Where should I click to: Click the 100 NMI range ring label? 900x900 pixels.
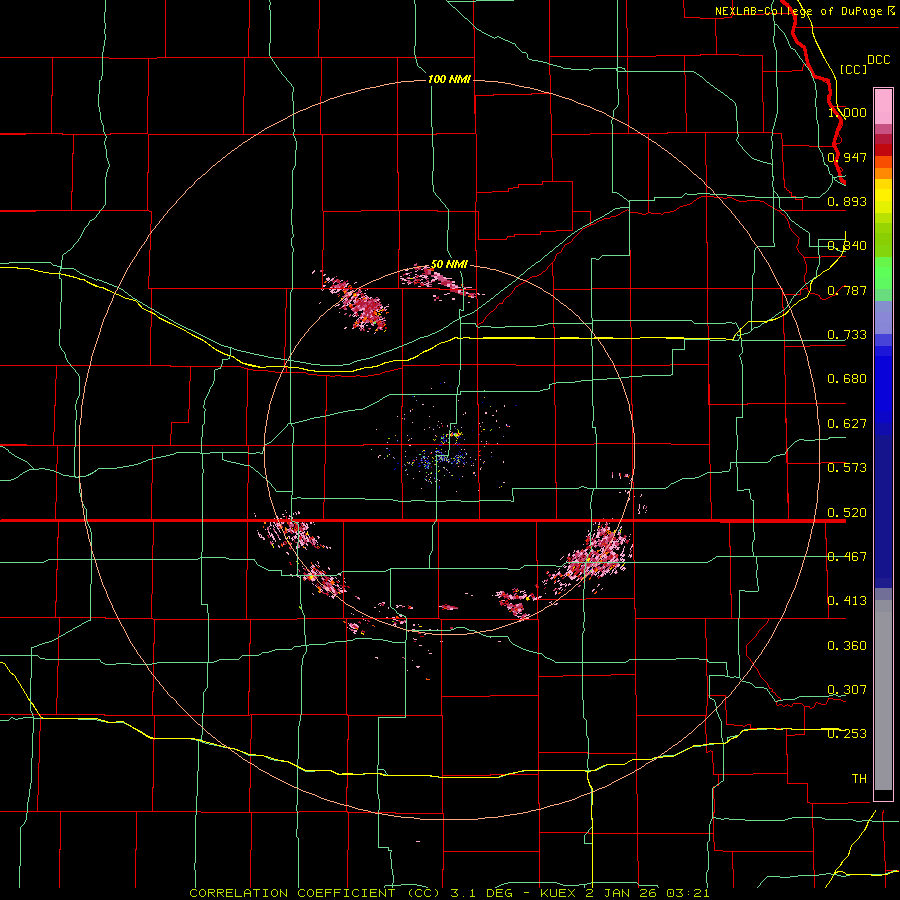pos(449,79)
